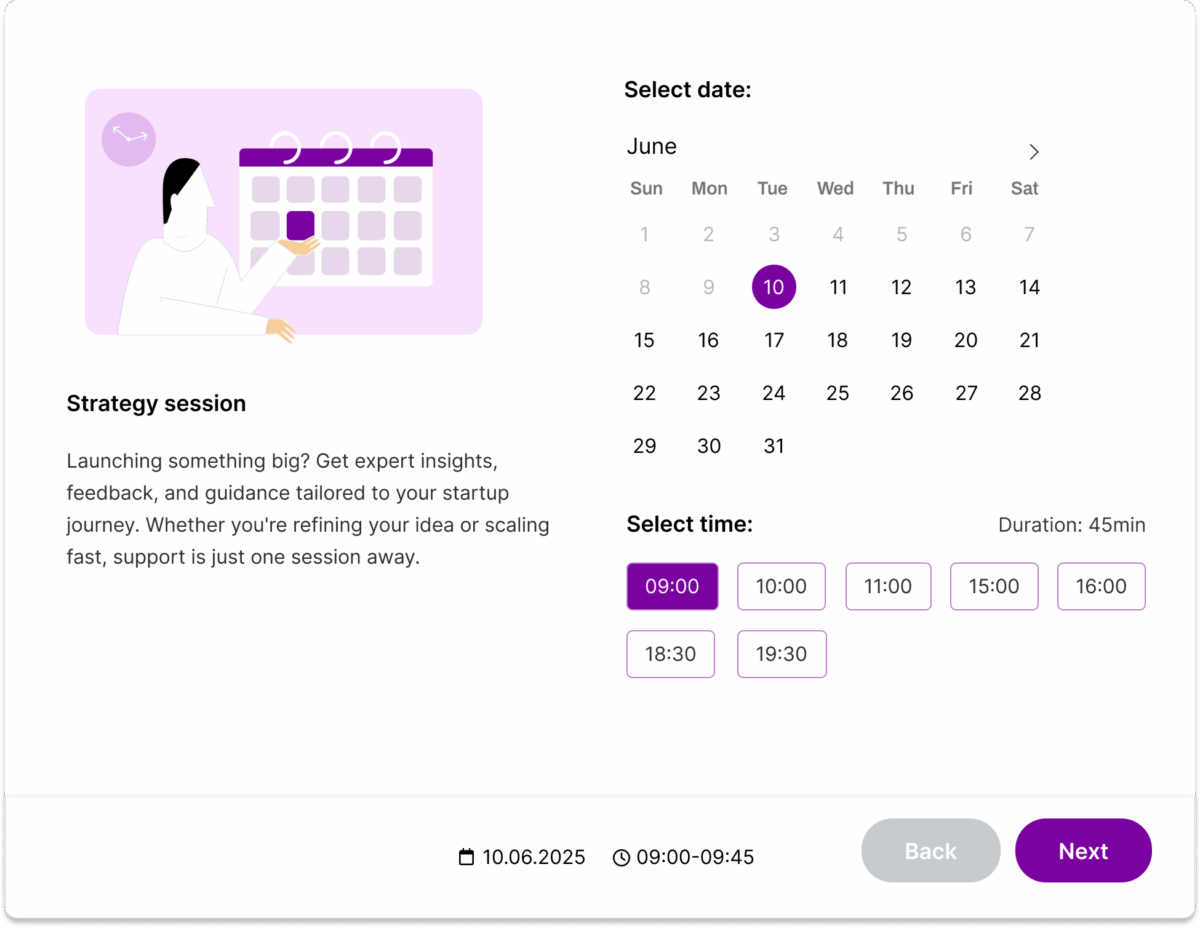Choose the 16:00 time slot
Screen dimensions: 1200x928
(1101, 587)
